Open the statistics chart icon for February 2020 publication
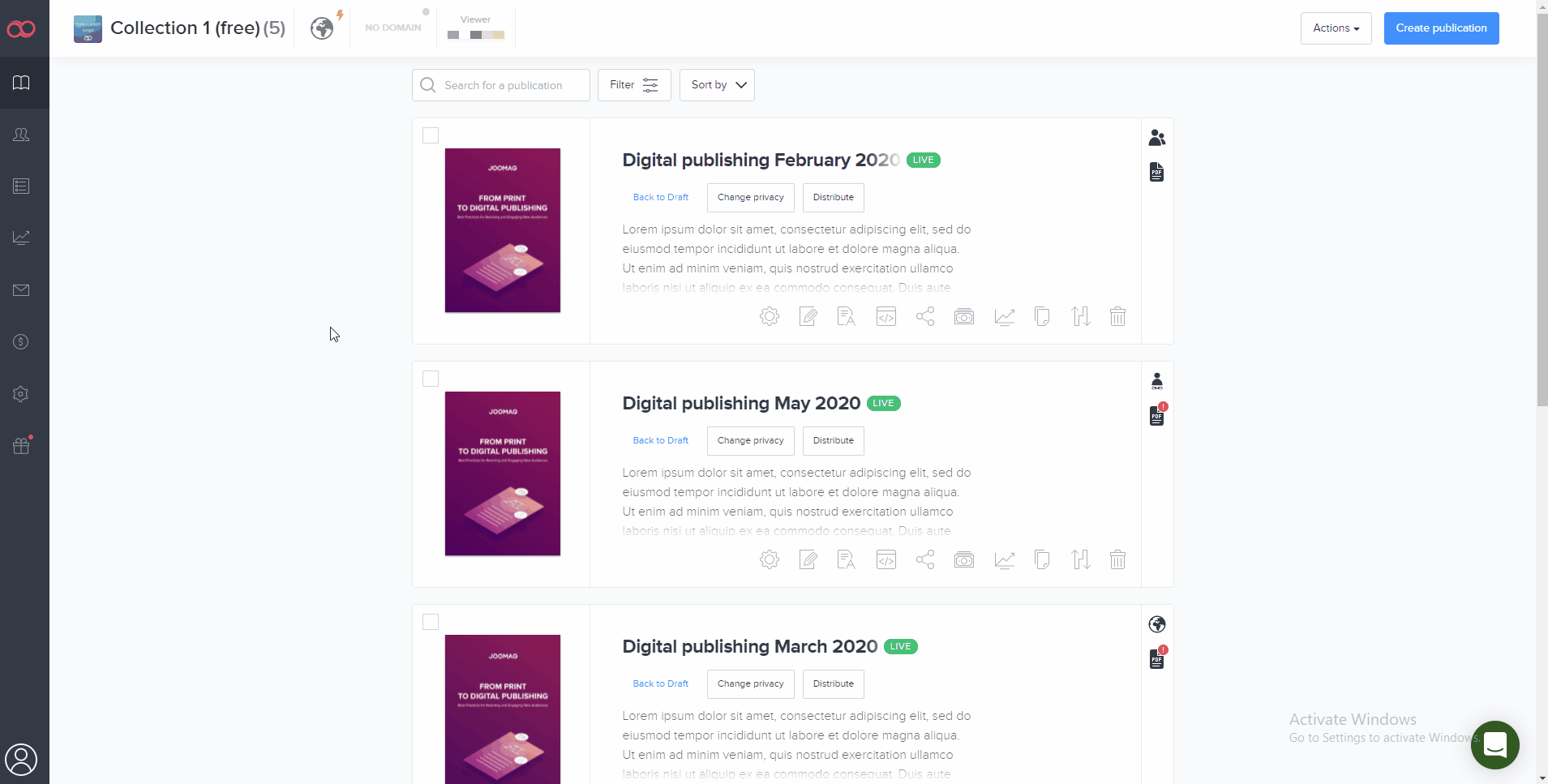Viewport: 1548px width, 784px height. click(x=1004, y=316)
